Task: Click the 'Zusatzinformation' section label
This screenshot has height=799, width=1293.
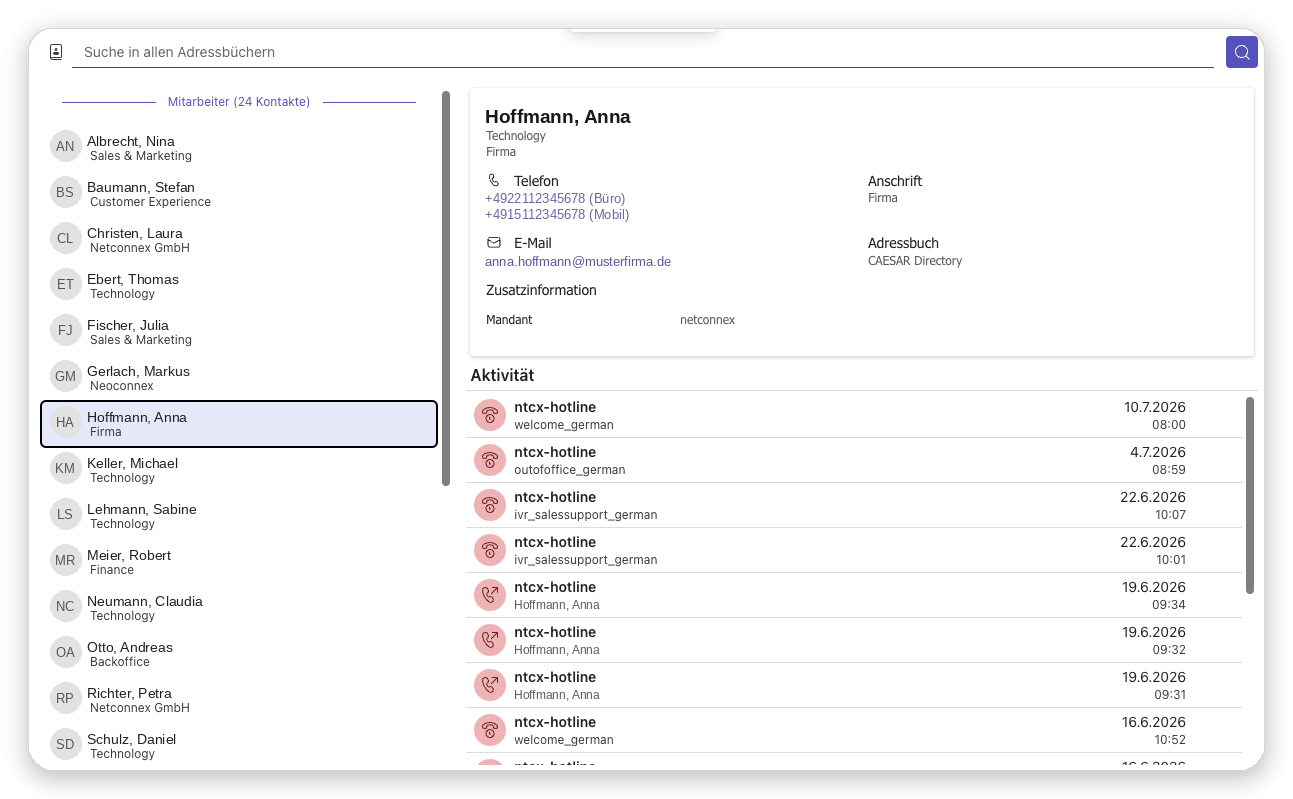Action: 541,290
